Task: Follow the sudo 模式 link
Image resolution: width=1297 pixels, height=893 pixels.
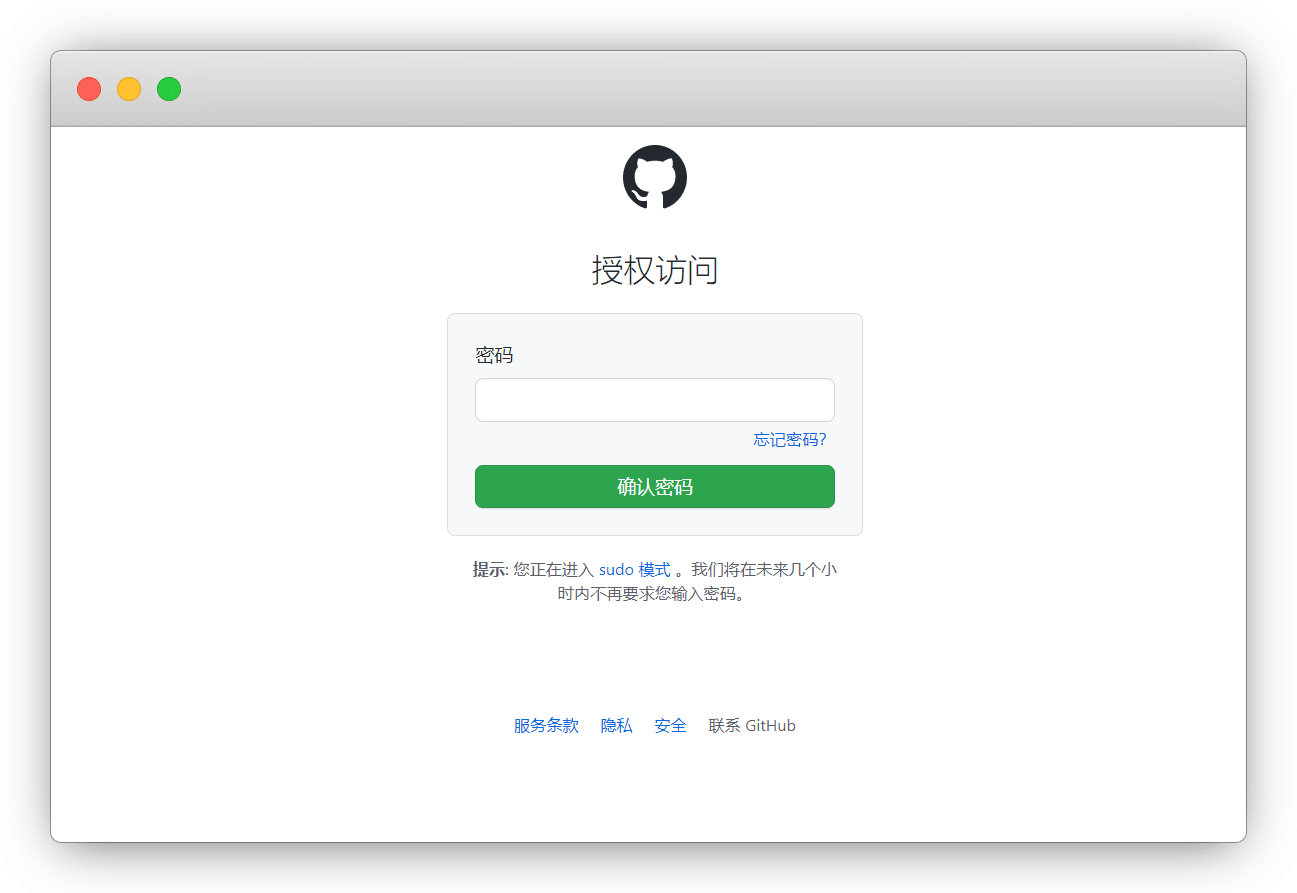Action: [x=634, y=570]
